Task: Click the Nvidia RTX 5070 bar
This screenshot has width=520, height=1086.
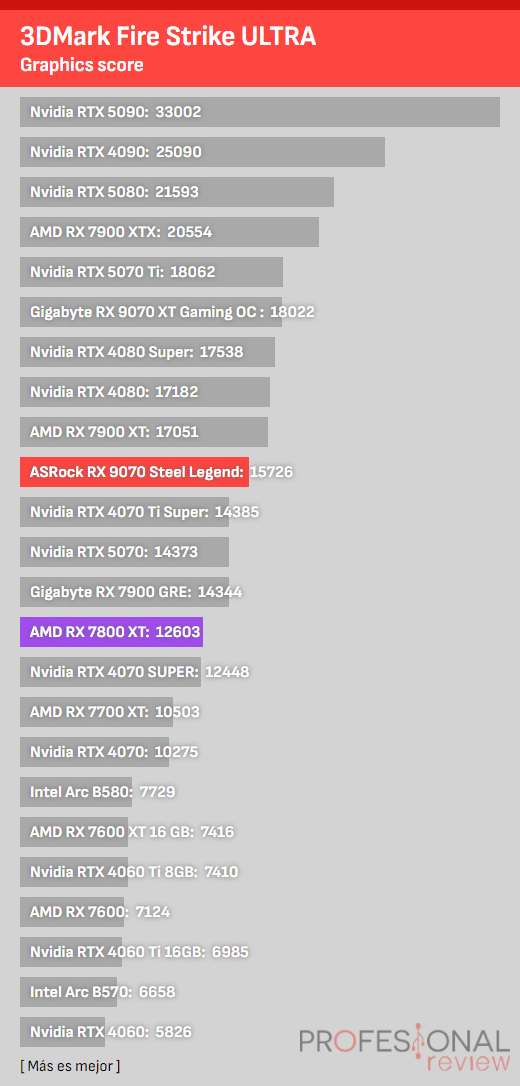Action: pos(125,552)
